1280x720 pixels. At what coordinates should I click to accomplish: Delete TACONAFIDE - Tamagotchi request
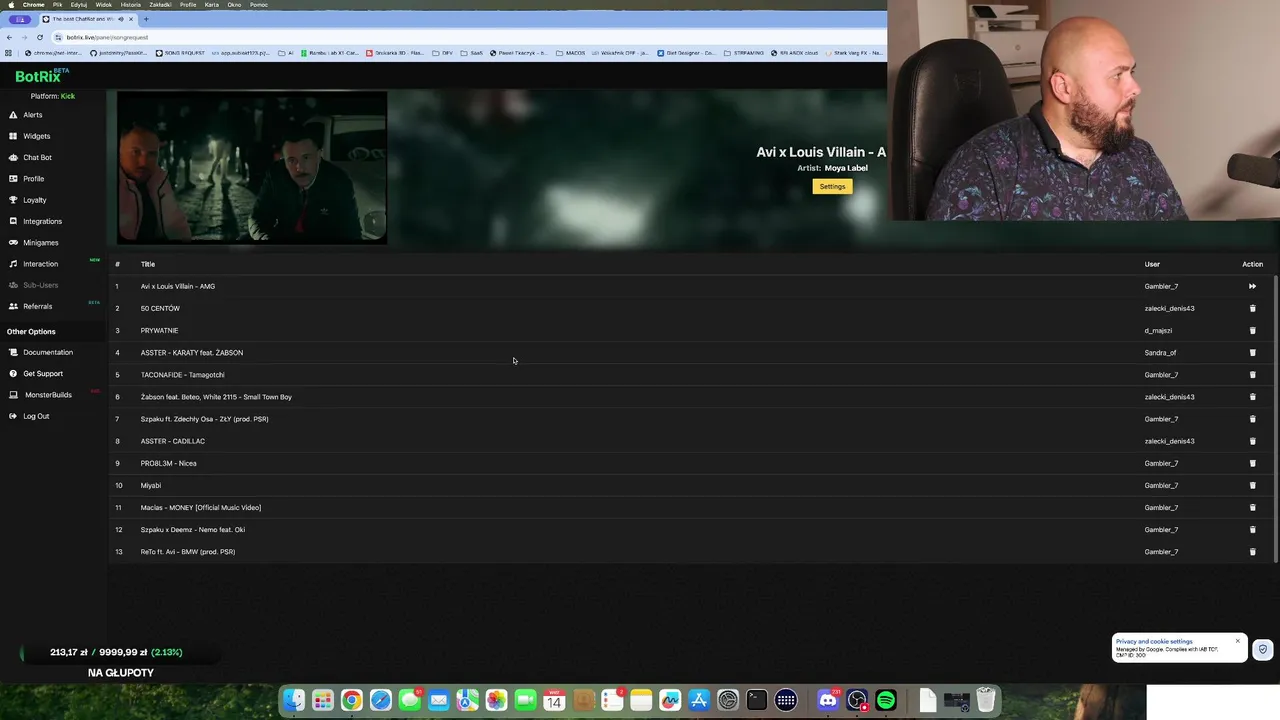click(1252, 375)
